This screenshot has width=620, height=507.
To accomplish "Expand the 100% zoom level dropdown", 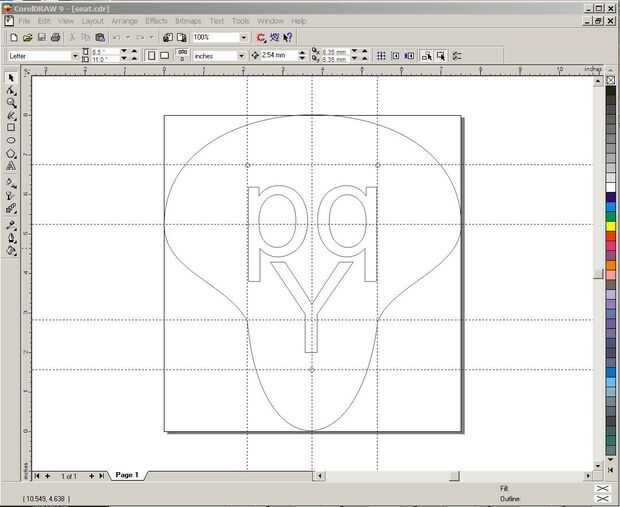I will click(x=244, y=38).
